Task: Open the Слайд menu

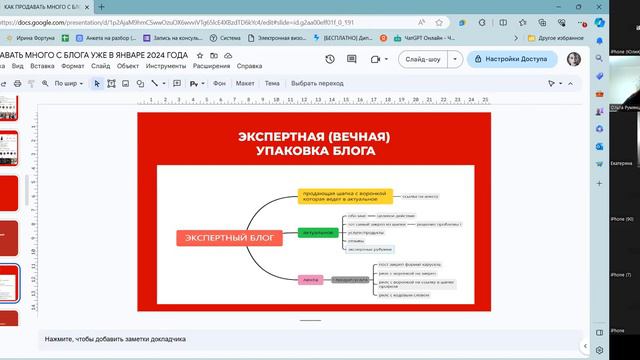Action: coord(100,66)
